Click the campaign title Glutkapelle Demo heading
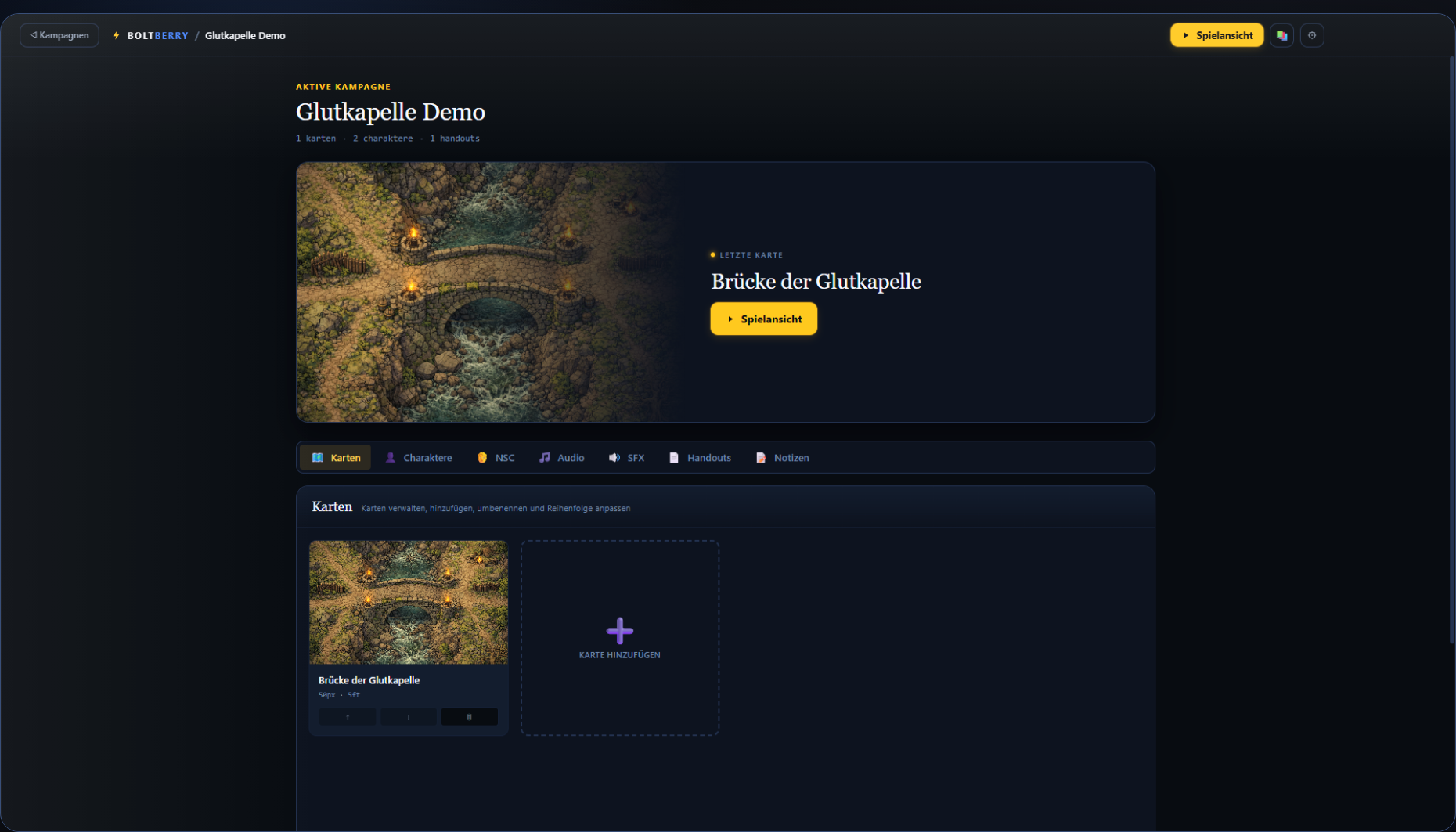This screenshot has height=832, width=1456. (x=391, y=112)
